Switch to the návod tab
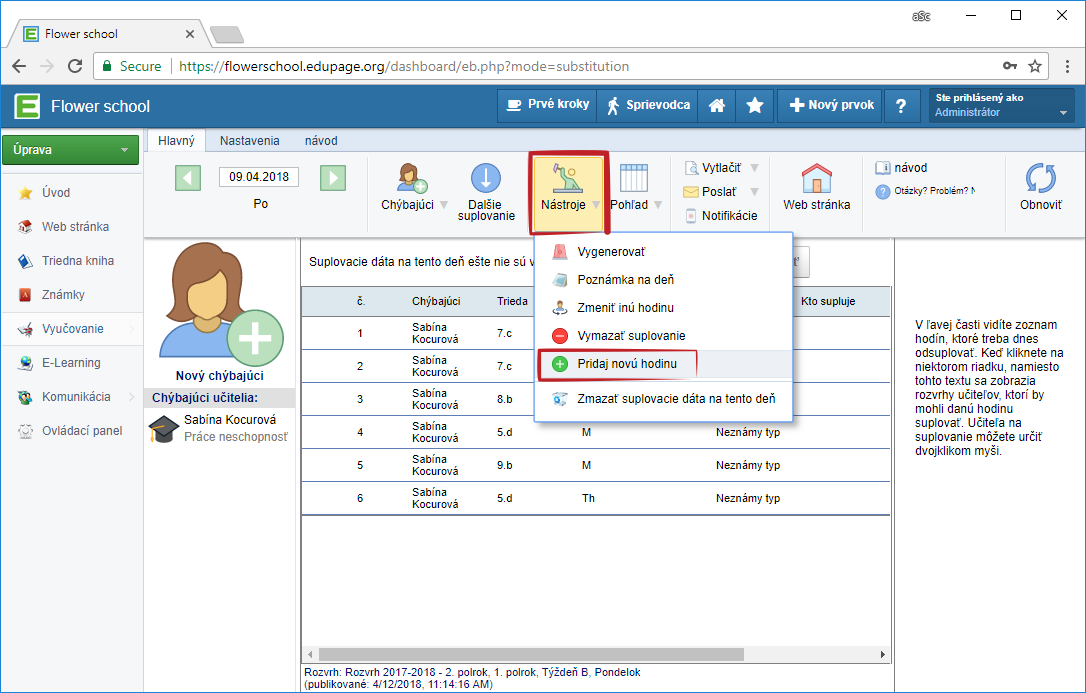1086x693 pixels. [x=321, y=141]
